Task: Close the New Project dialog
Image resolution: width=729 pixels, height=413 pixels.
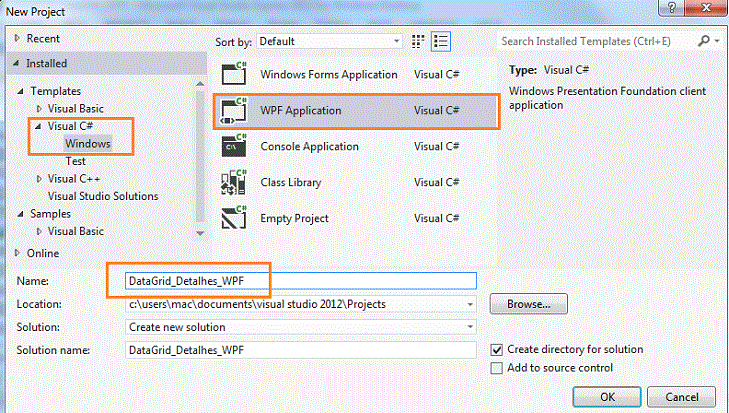Action: coord(706,8)
